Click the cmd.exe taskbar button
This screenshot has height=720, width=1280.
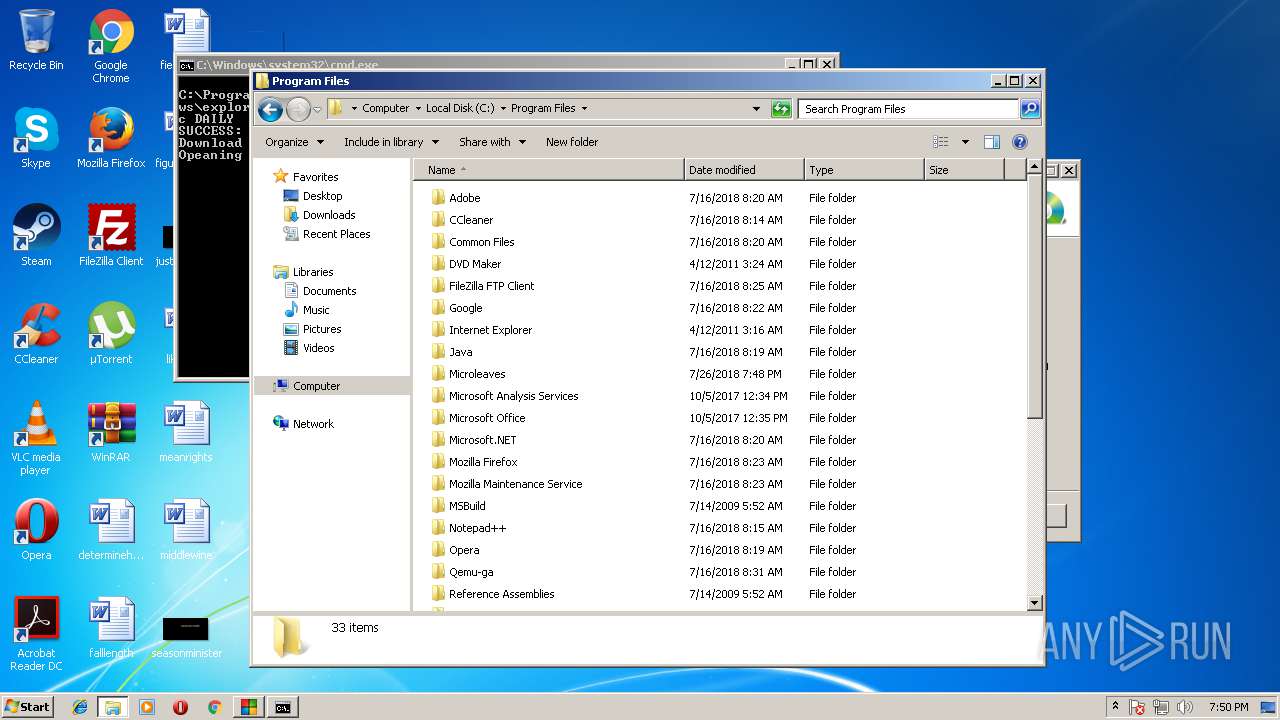click(x=283, y=707)
